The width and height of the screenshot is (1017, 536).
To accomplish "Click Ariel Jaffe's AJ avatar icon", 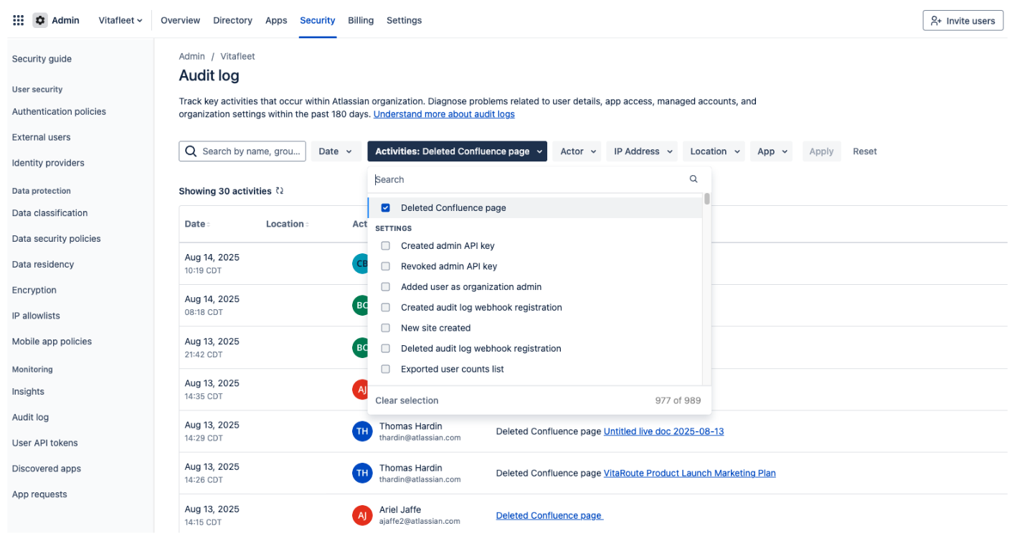I will (x=362, y=515).
